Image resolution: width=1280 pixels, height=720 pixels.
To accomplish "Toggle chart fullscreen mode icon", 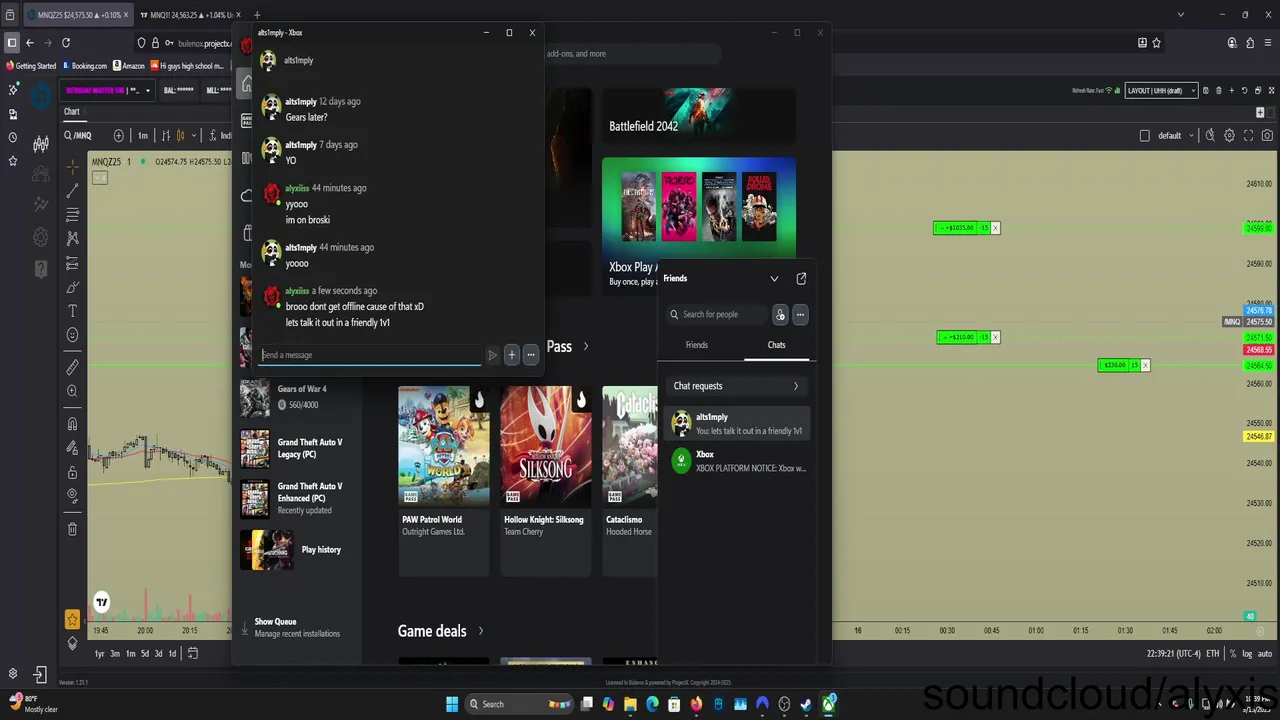I will 1248,135.
